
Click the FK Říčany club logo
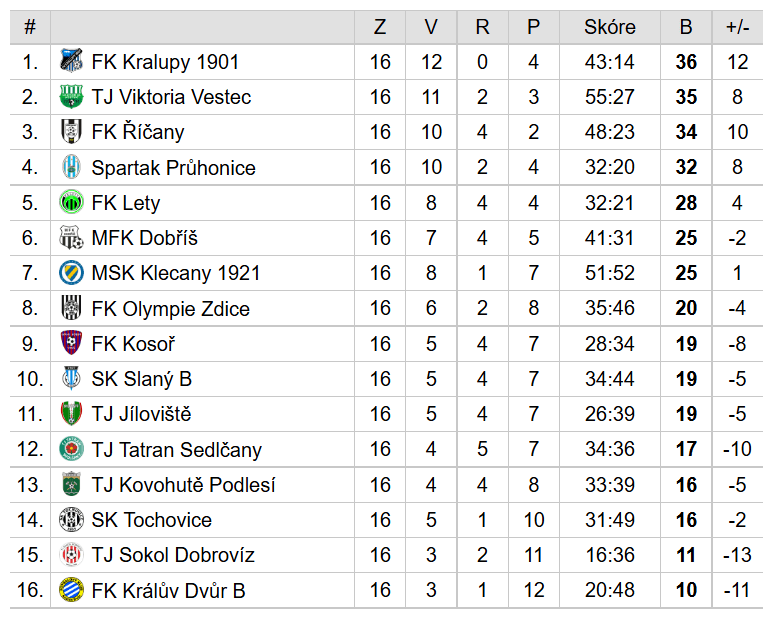pyautogui.click(x=70, y=132)
